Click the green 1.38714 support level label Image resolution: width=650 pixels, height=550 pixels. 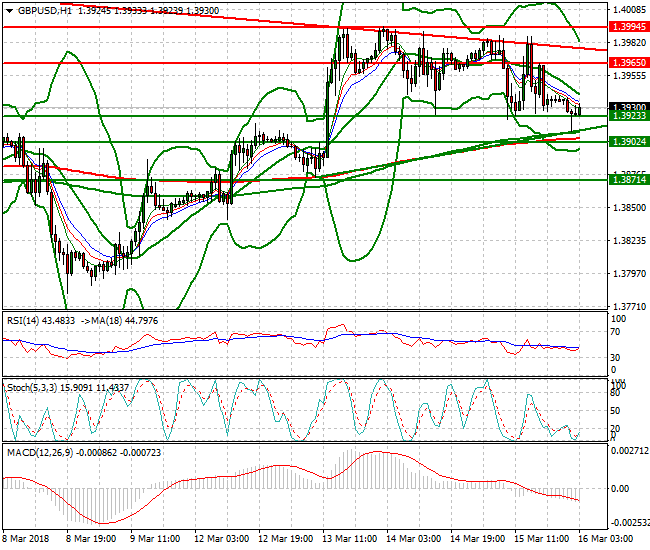(x=629, y=180)
